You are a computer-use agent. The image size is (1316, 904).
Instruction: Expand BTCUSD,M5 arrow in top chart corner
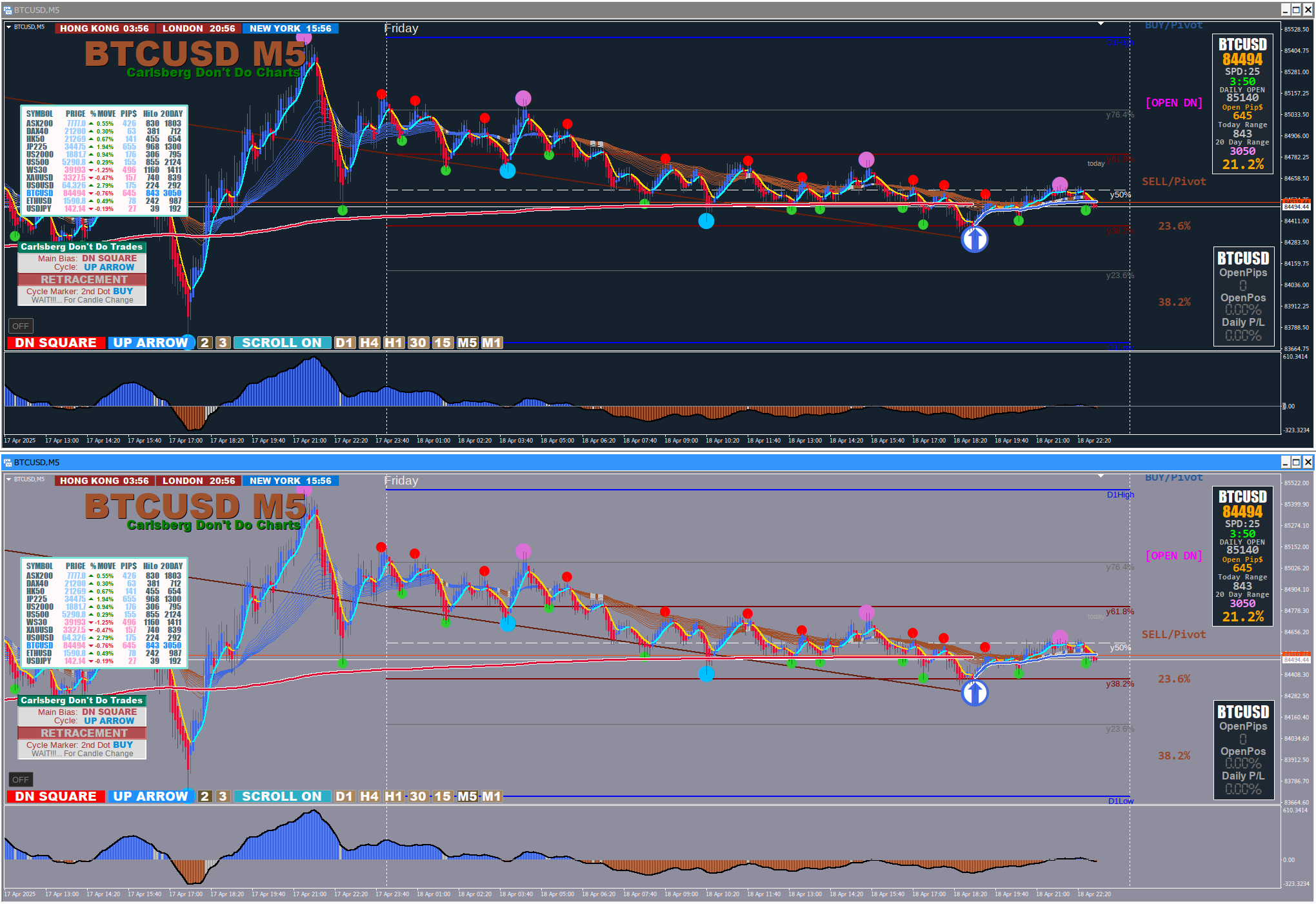click(x=9, y=27)
